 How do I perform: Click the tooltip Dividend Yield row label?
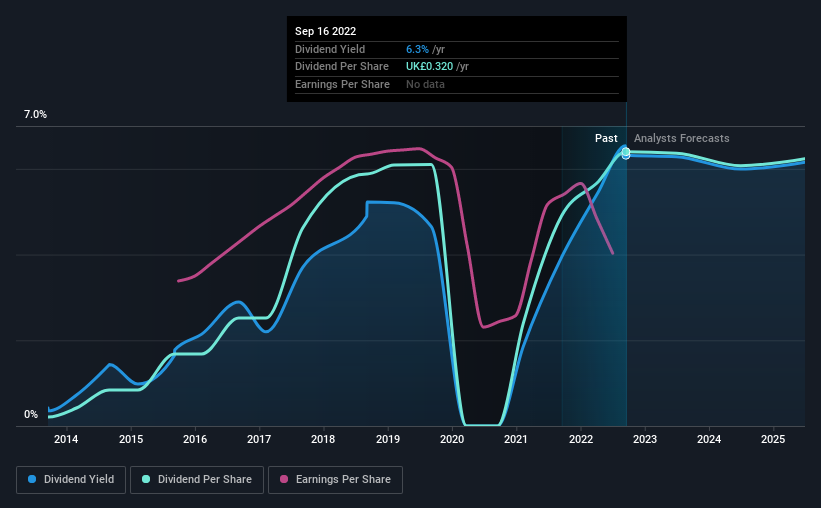click(330, 49)
